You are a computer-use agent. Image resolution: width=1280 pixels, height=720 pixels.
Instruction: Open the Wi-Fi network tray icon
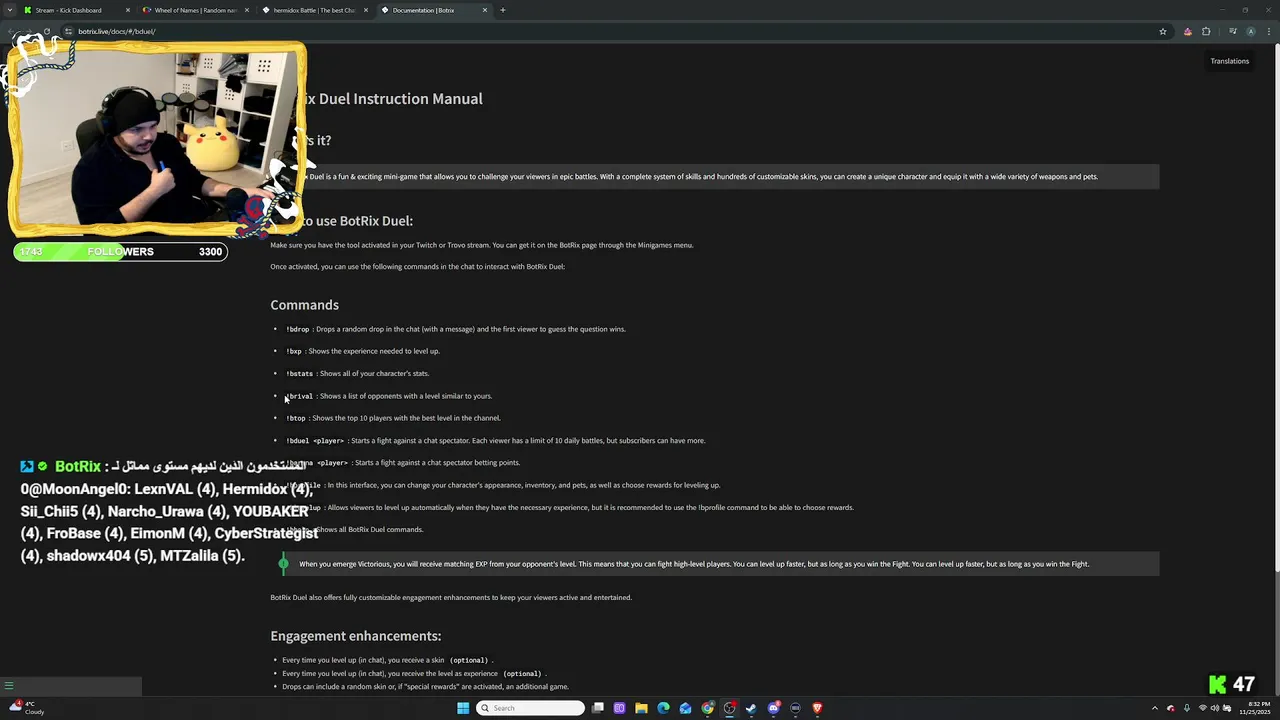coord(1203,708)
